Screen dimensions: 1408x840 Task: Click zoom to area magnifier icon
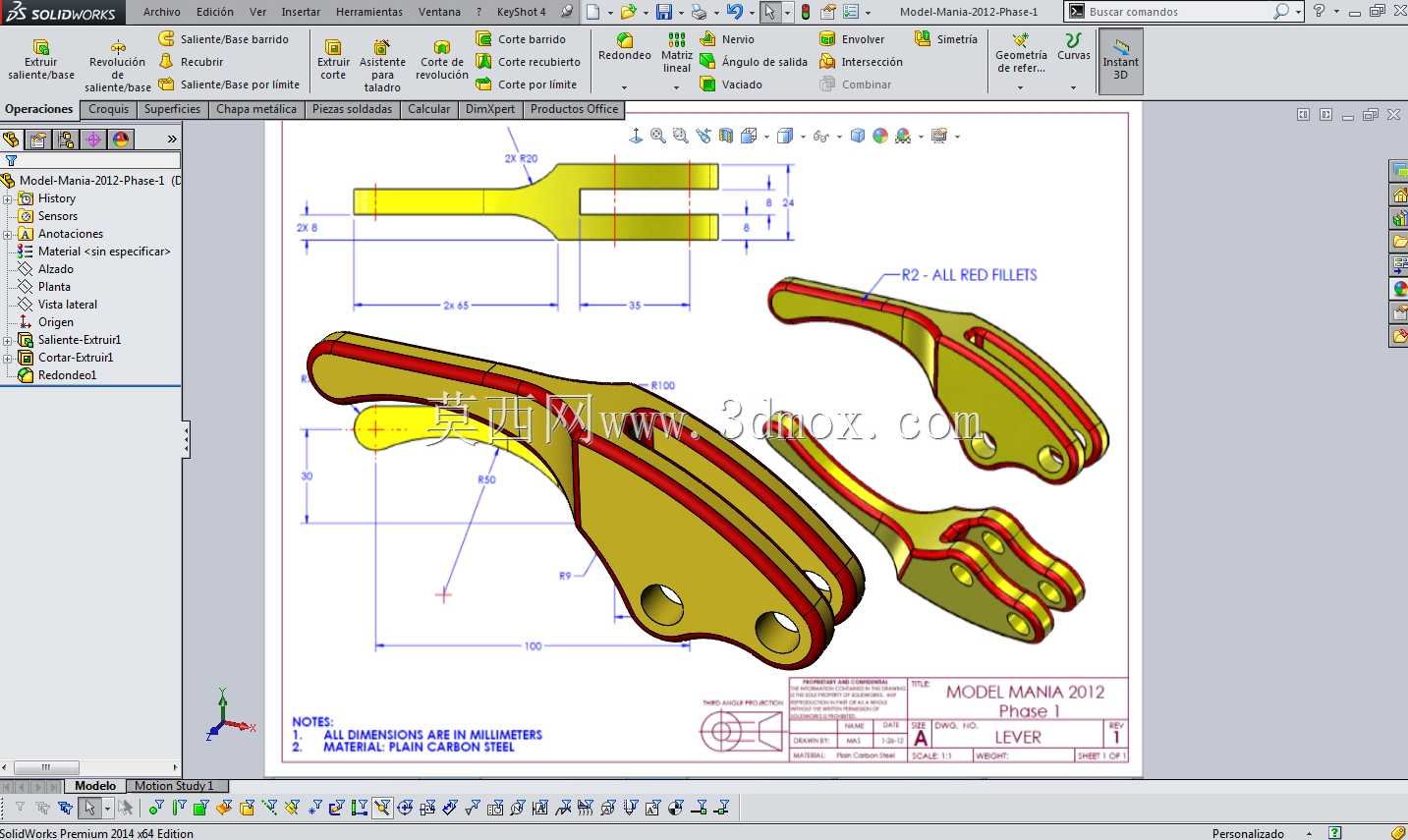681,137
